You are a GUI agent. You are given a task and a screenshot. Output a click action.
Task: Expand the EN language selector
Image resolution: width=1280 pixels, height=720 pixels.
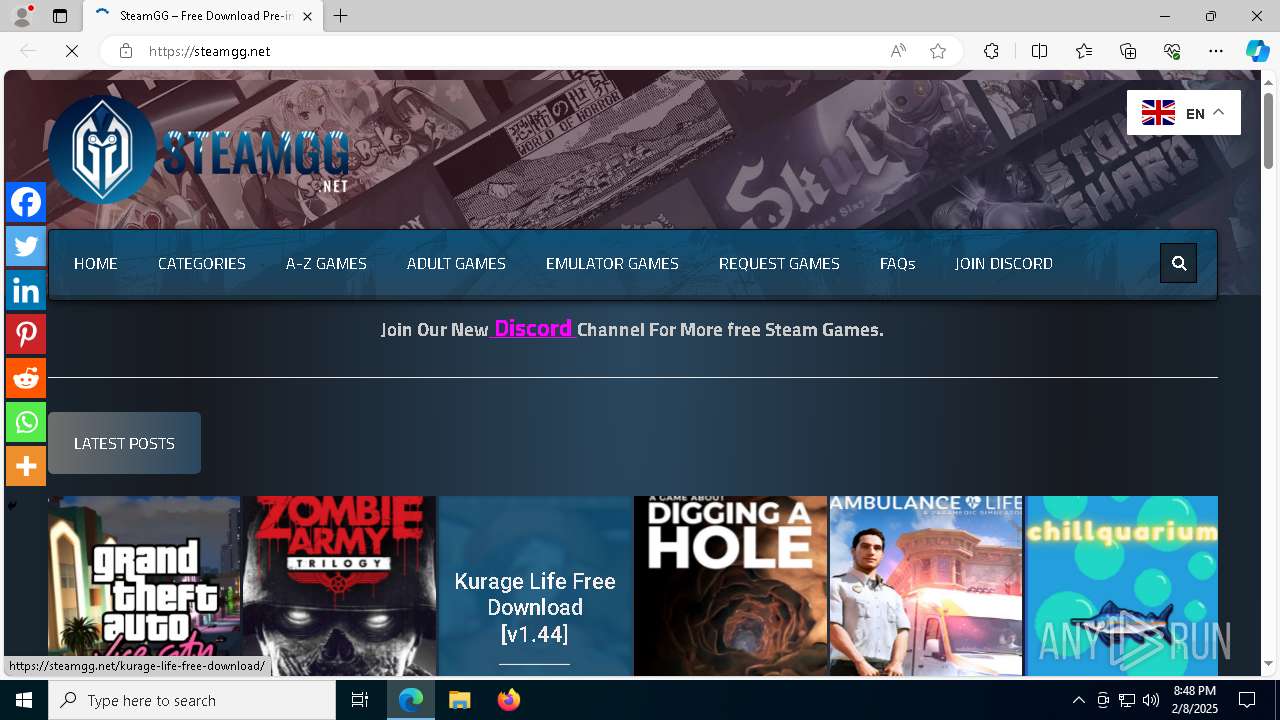1184,113
